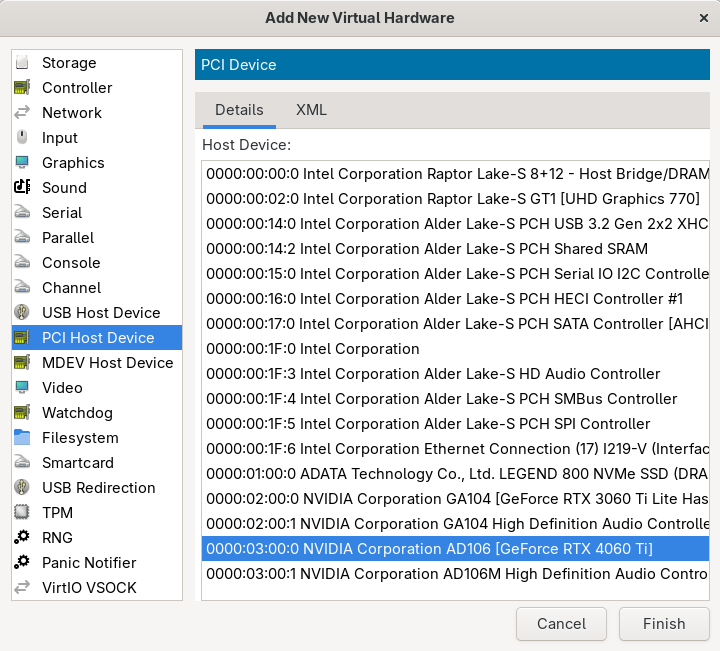Image resolution: width=720 pixels, height=651 pixels.
Task: Close the Add New Virtual Hardware dialog
Action: coord(704,18)
